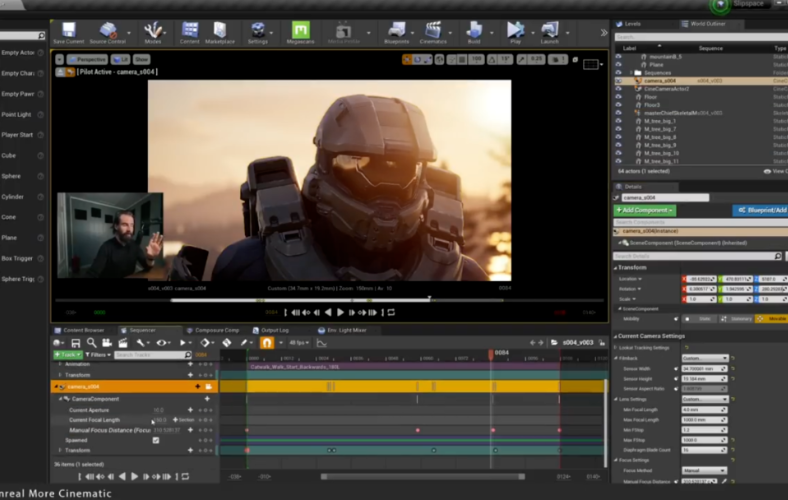Click the Megascans icon

click(300, 31)
